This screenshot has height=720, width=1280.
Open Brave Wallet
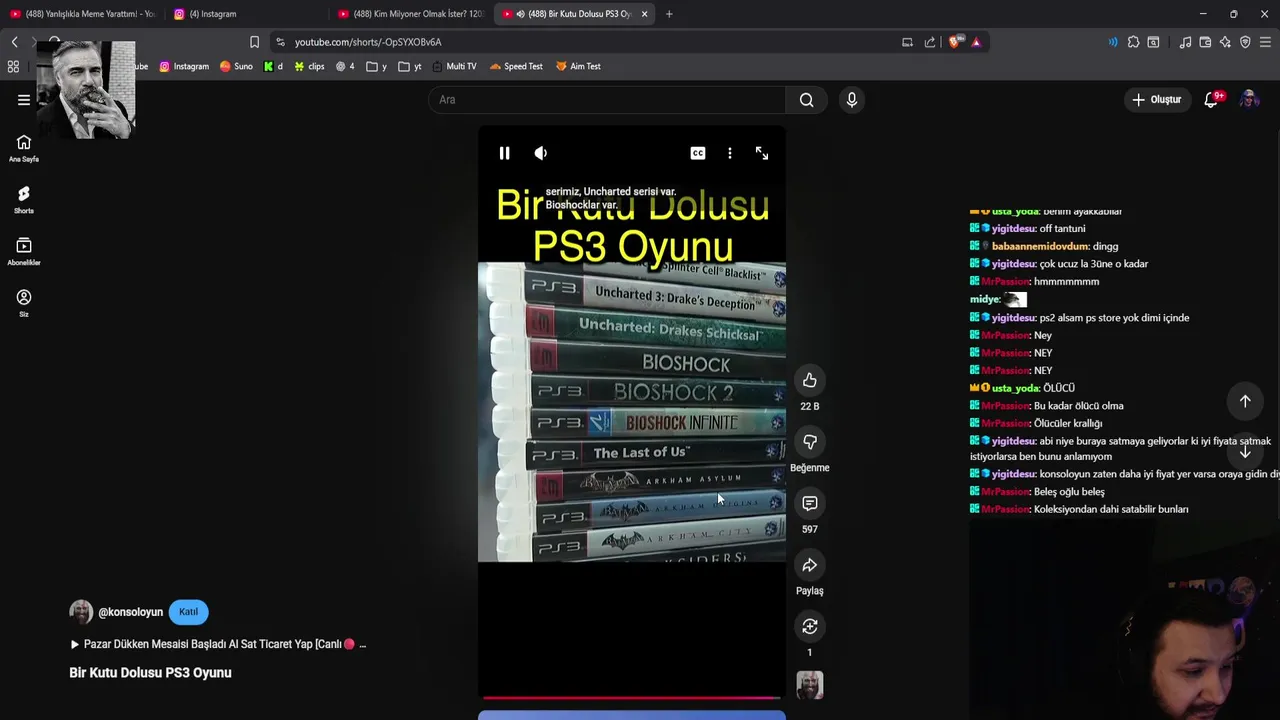coord(1205,42)
